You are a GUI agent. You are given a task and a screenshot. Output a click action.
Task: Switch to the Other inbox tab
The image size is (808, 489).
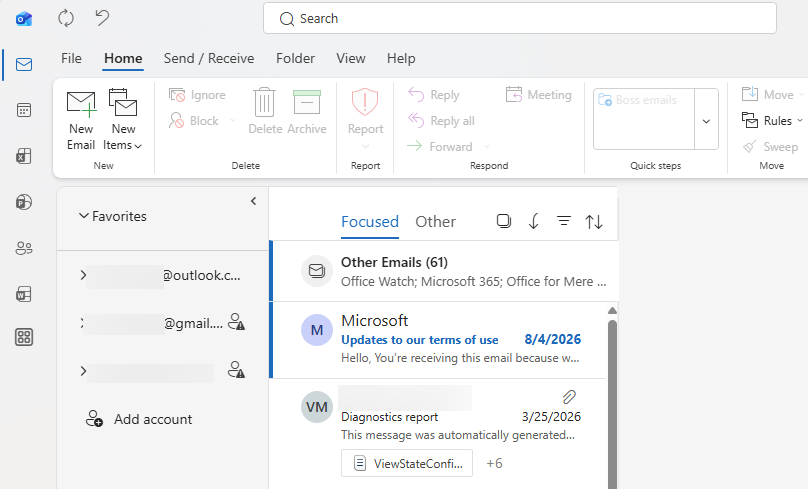tap(435, 222)
